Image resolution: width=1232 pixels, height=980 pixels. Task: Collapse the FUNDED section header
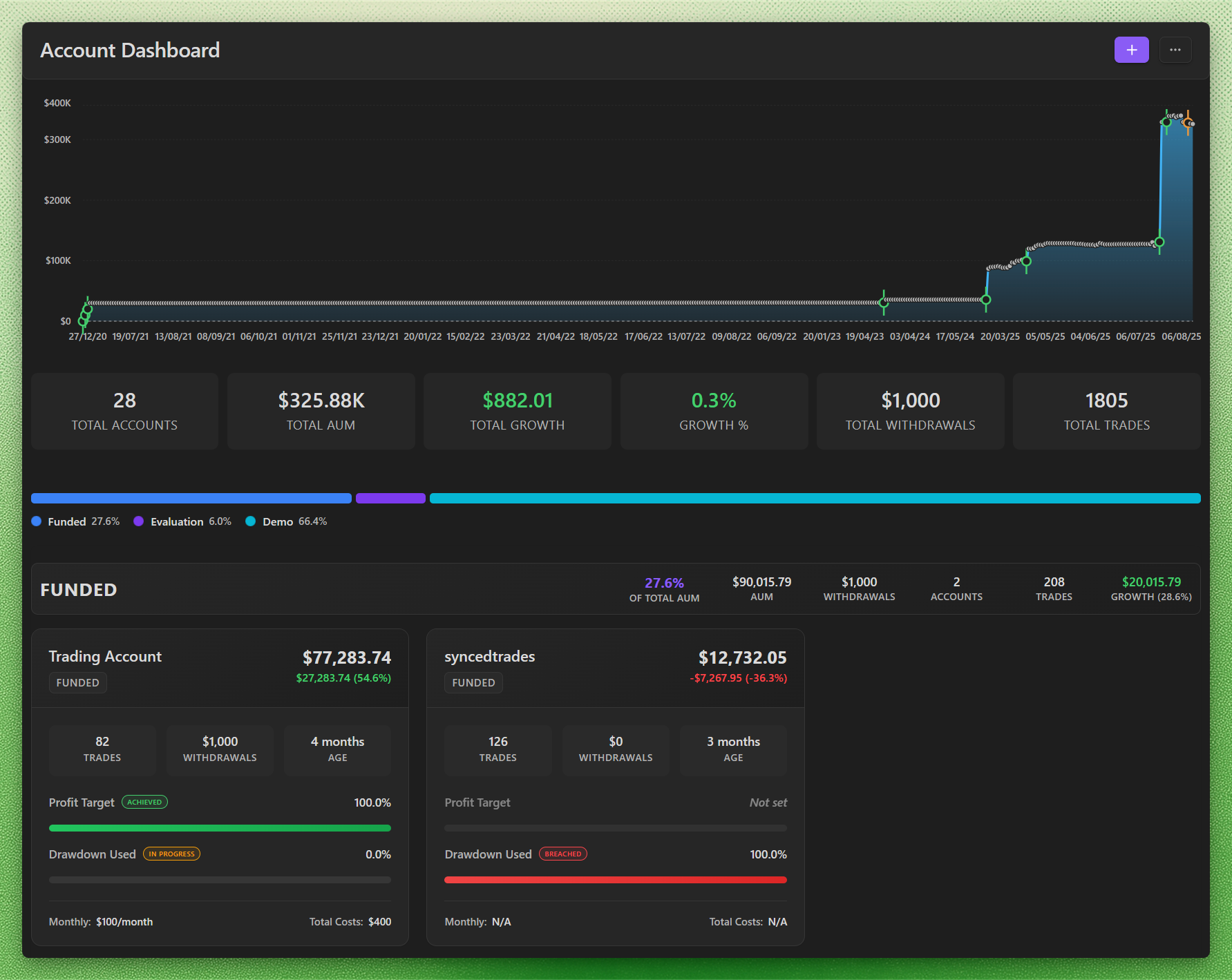(x=79, y=590)
